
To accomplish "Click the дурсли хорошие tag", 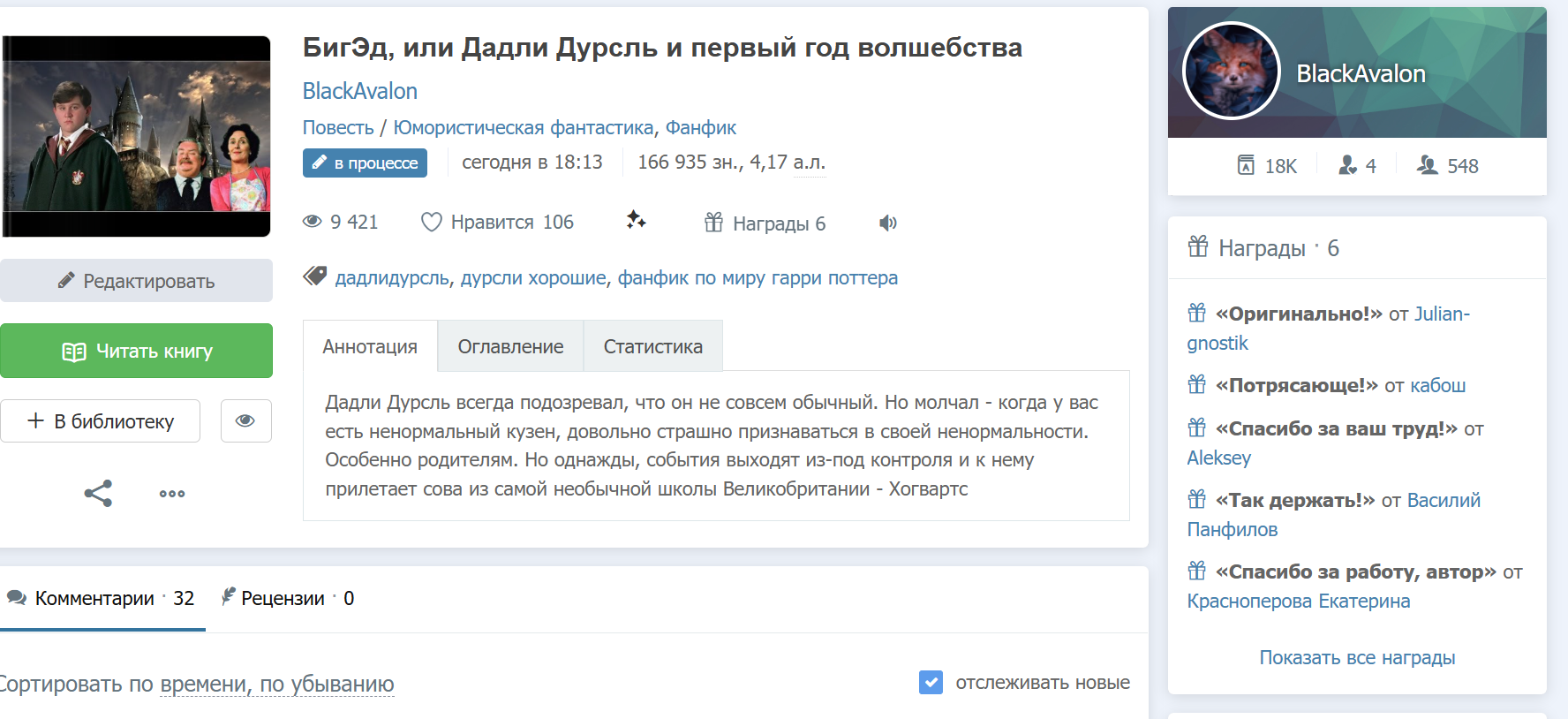I will 533,278.
